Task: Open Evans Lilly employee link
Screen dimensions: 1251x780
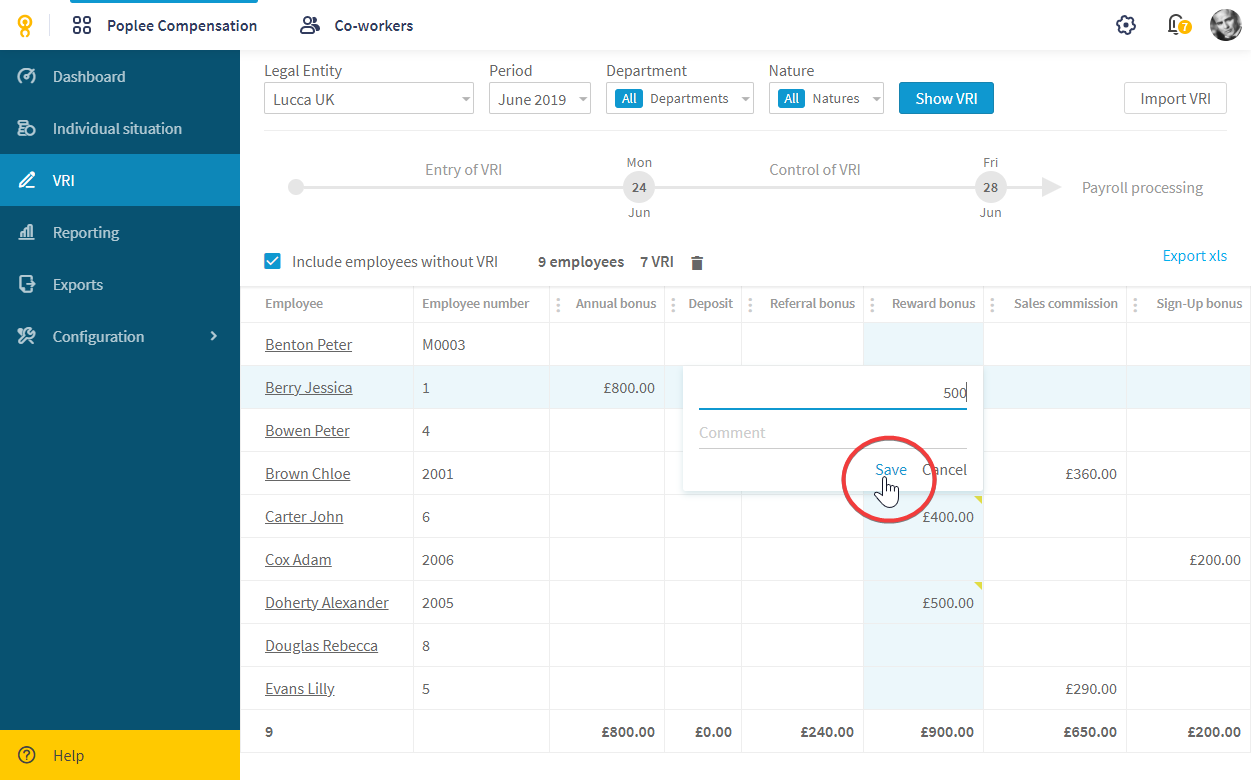Action: [x=299, y=689]
